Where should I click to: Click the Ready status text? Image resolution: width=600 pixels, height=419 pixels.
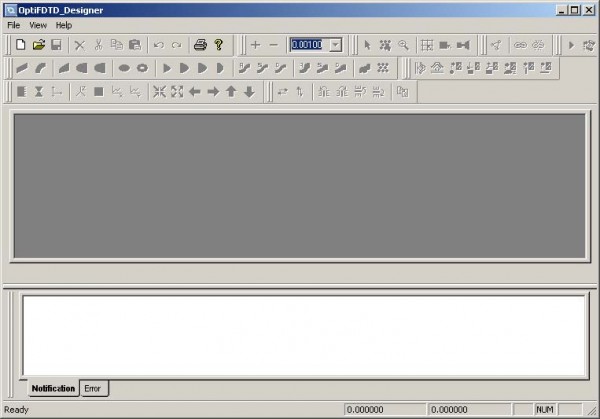click(16, 410)
